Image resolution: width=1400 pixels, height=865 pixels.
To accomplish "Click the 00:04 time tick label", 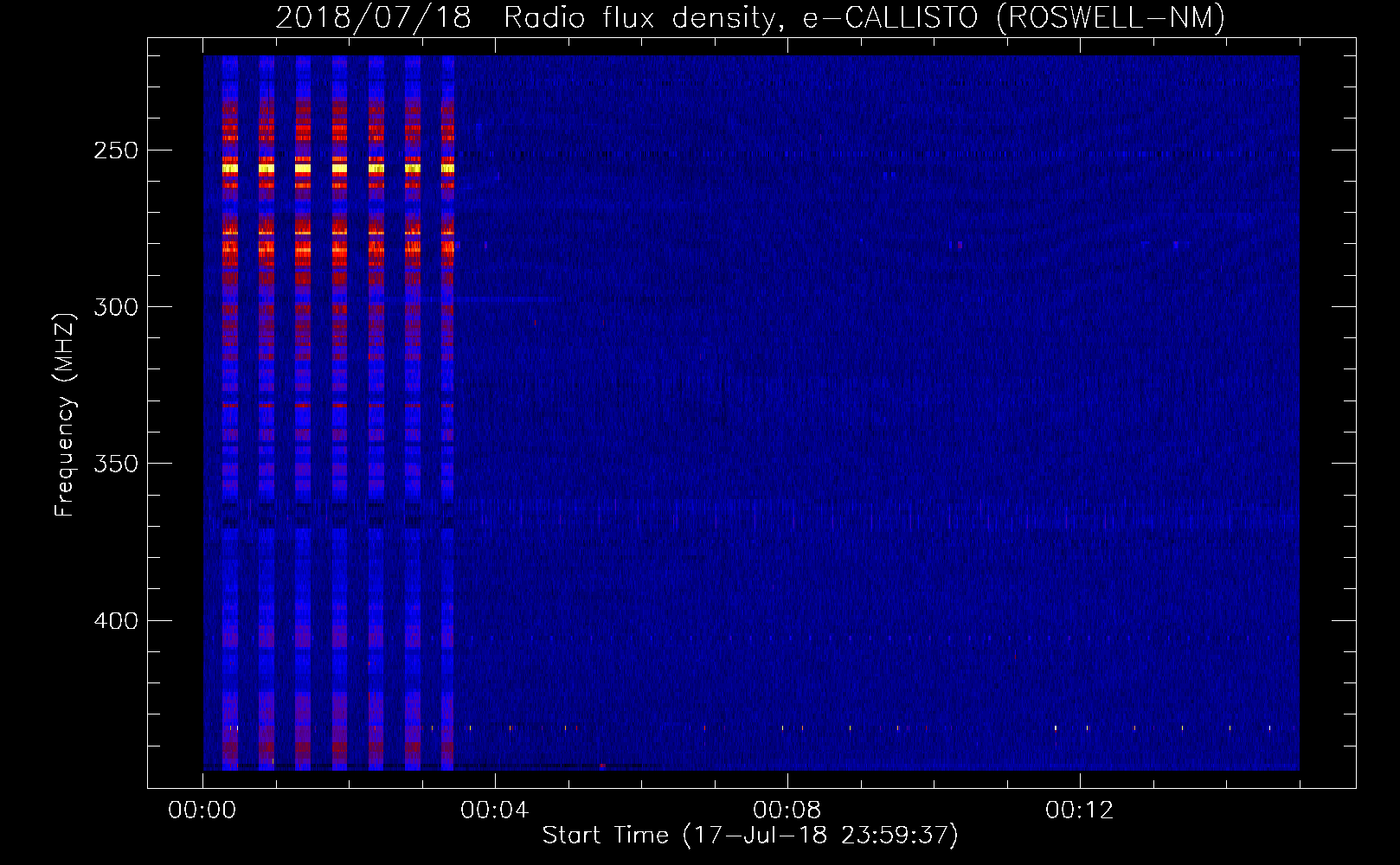I will tap(495, 811).
